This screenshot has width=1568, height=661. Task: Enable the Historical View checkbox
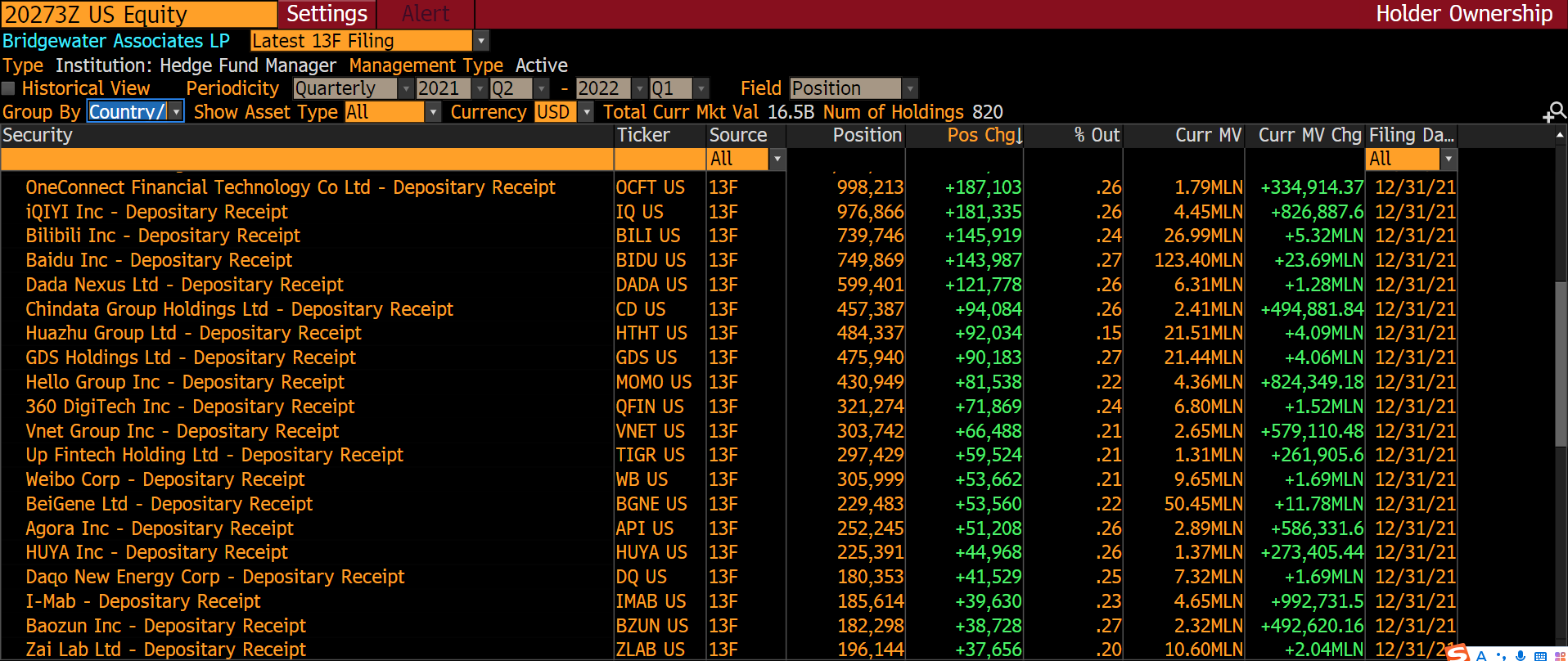click(8, 88)
